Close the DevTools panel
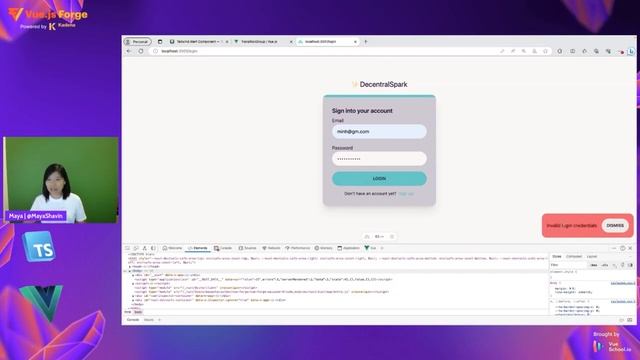 click(631, 248)
